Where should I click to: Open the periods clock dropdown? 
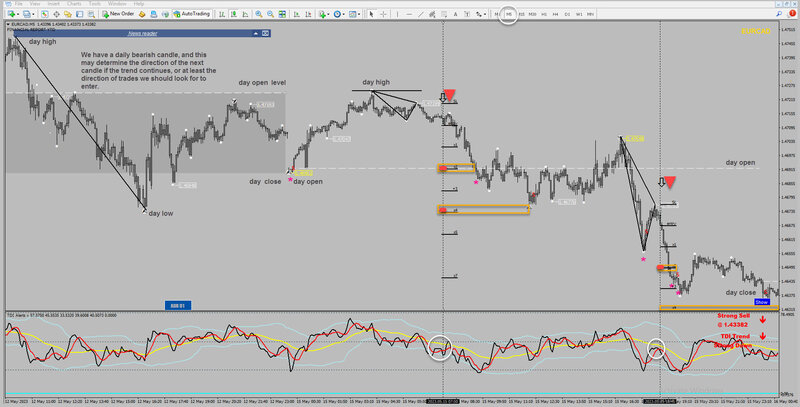coord(338,14)
